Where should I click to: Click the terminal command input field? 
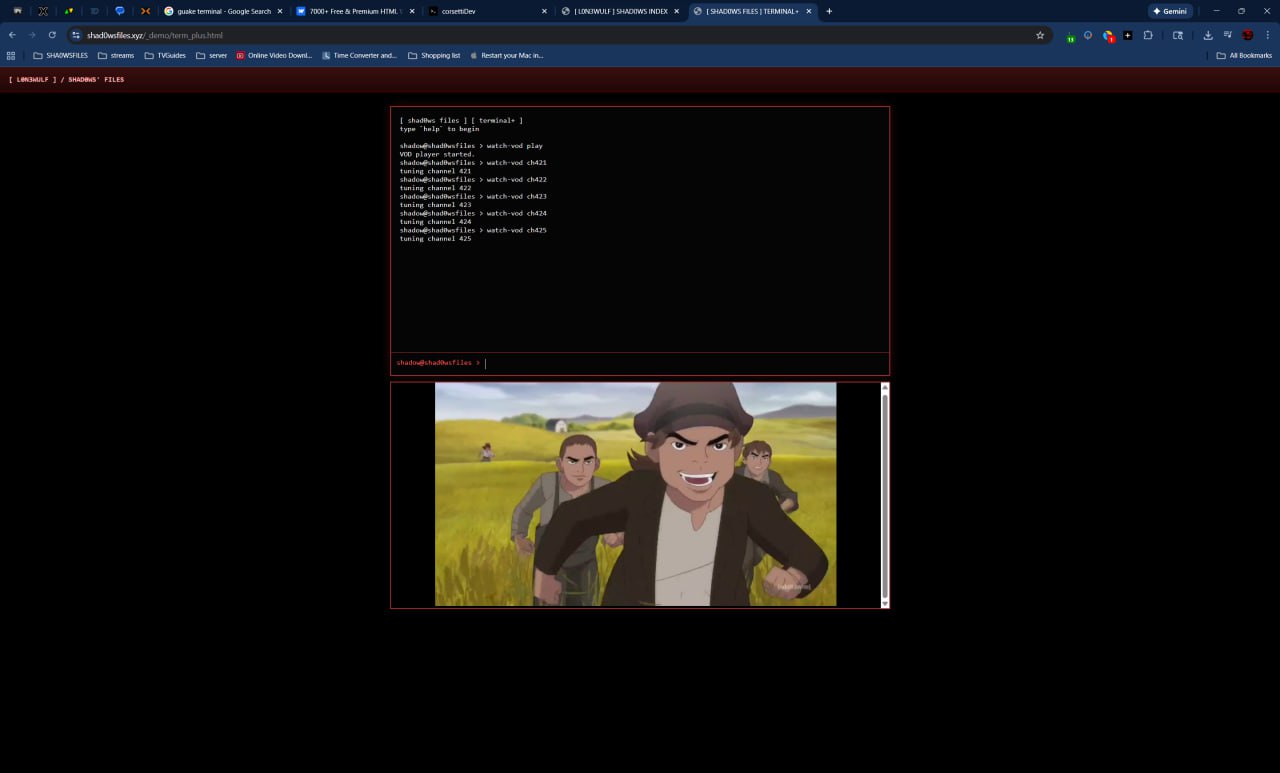(680, 363)
